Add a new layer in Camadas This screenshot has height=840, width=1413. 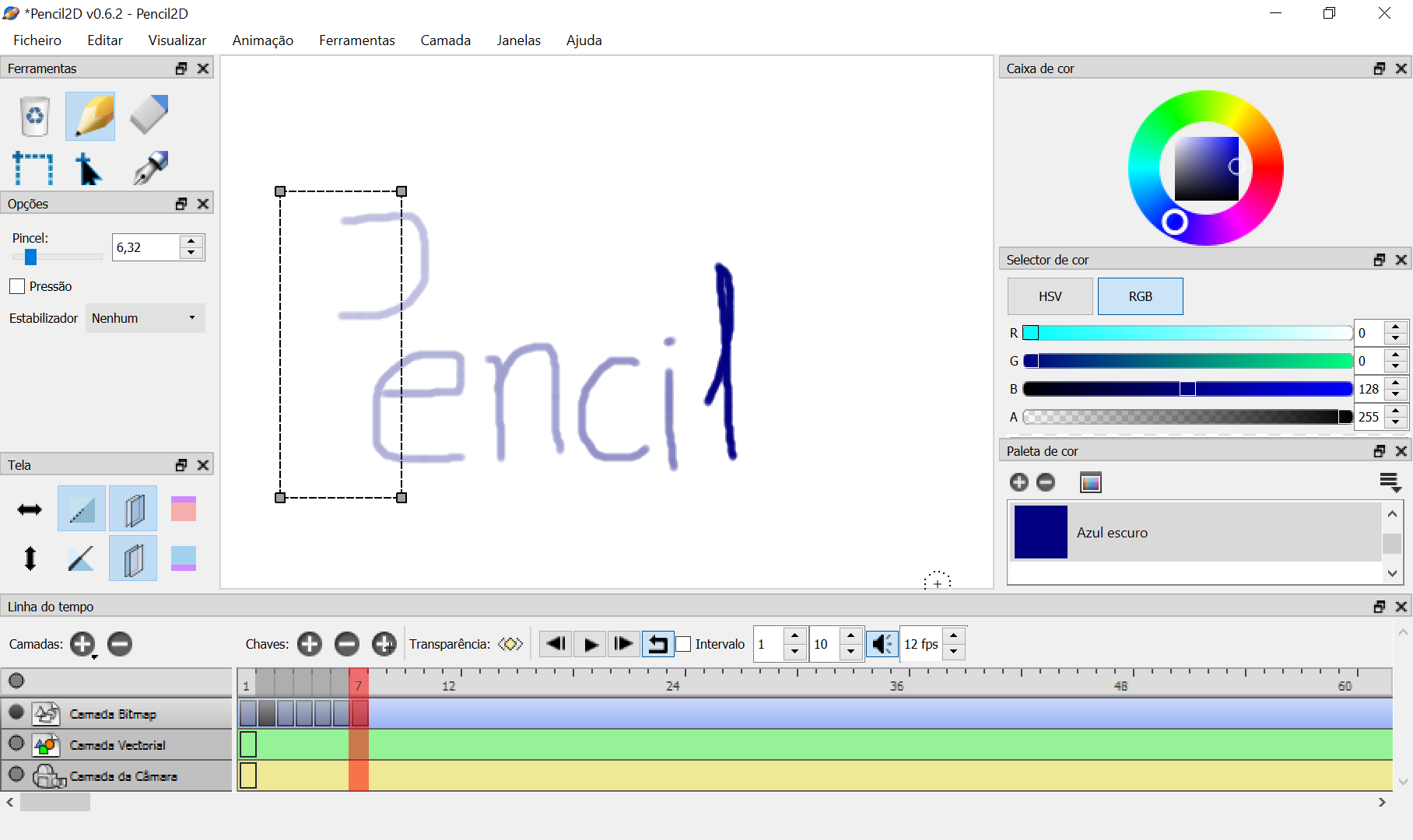[x=82, y=644]
